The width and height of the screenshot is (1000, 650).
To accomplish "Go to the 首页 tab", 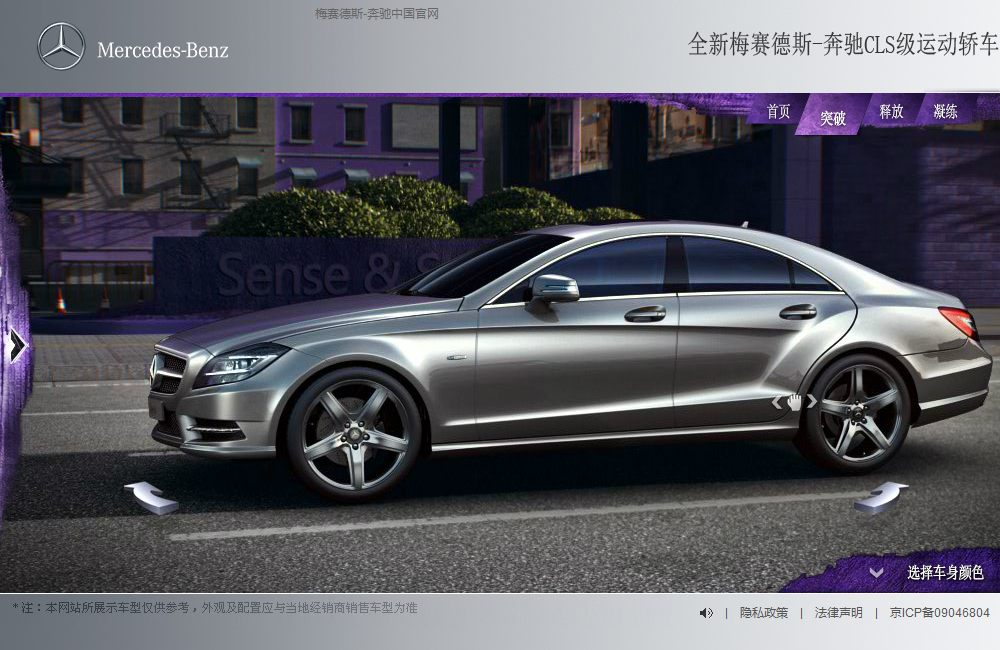I will 778,112.
